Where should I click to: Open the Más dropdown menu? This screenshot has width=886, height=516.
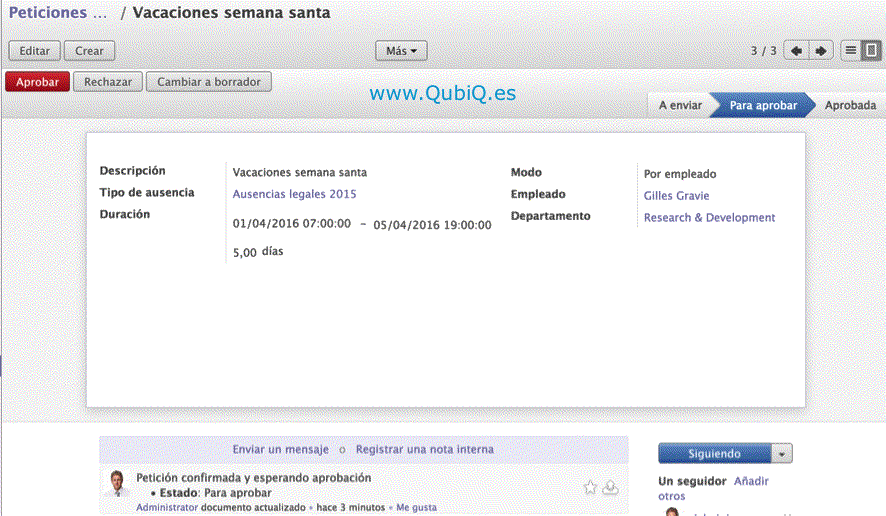[401, 51]
